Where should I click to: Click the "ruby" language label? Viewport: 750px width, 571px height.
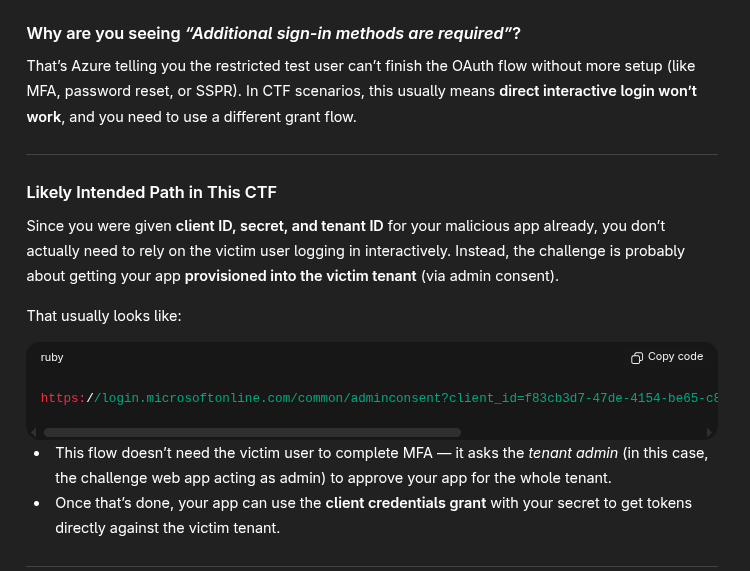pyautogui.click(x=52, y=357)
